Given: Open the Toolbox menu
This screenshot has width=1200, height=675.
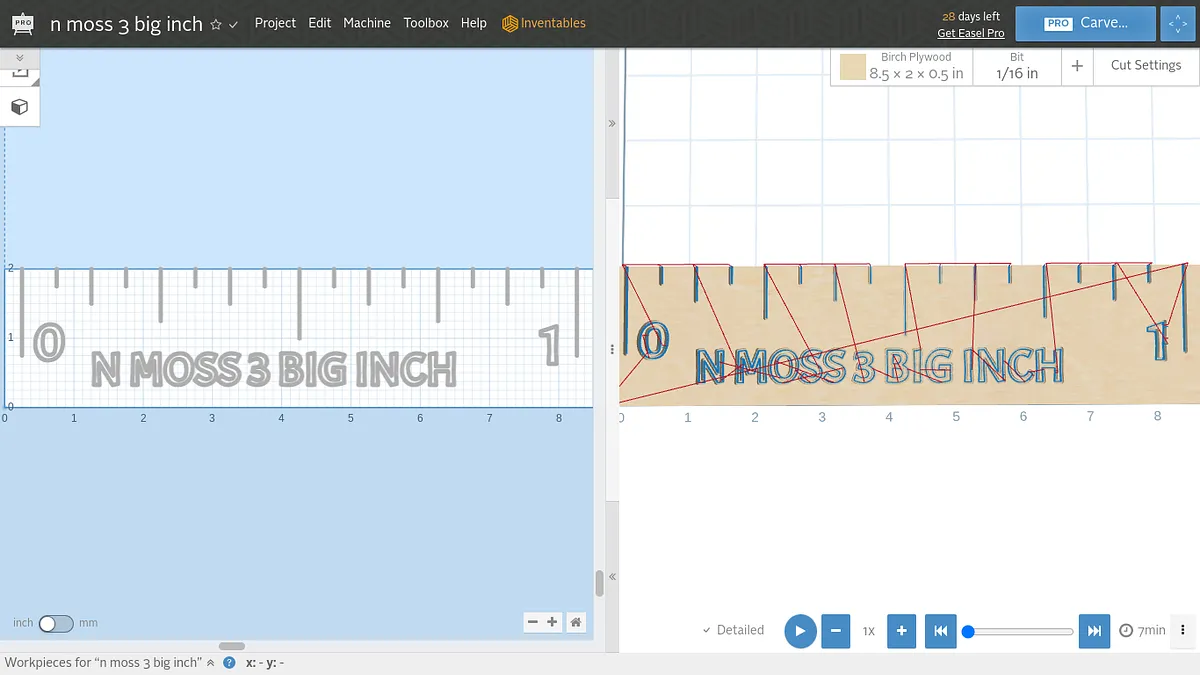Looking at the screenshot, I should tap(426, 23).
